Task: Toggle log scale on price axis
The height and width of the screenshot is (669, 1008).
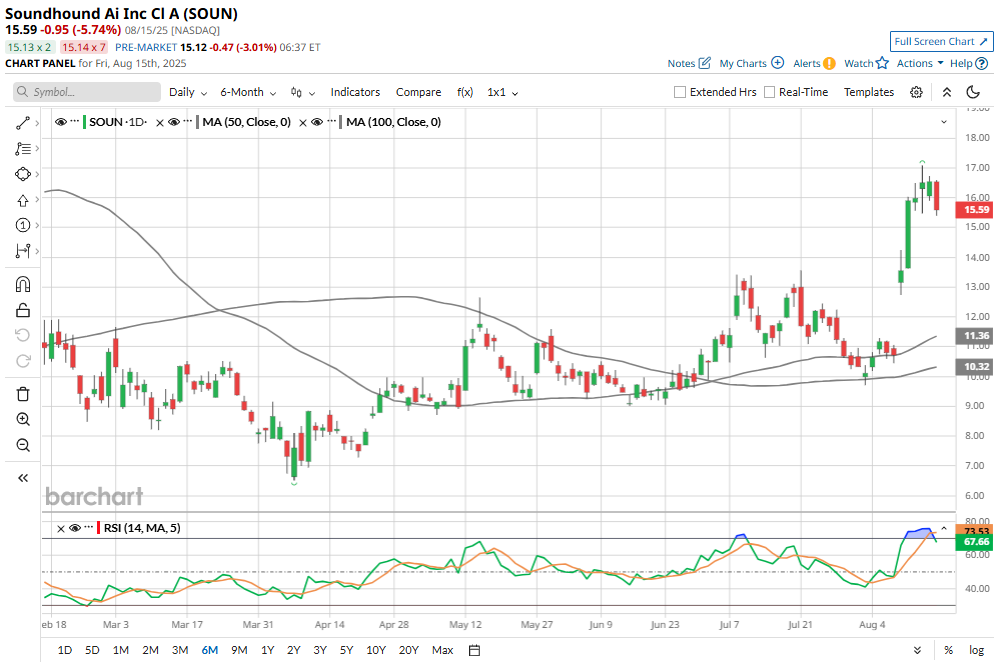Action: pyautogui.click(x=976, y=650)
